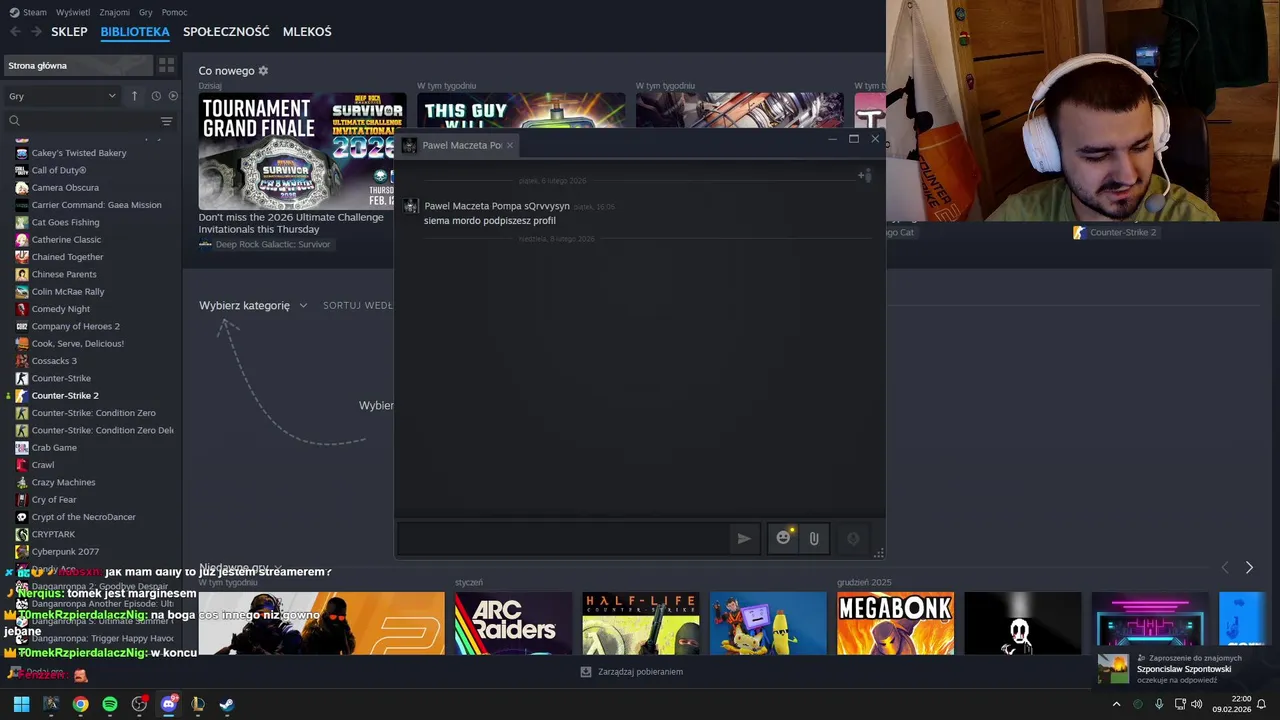Open Pawel Maczeta Pompa sQrvvysyn sender name

pyautogui.click(x=497, y=206)
